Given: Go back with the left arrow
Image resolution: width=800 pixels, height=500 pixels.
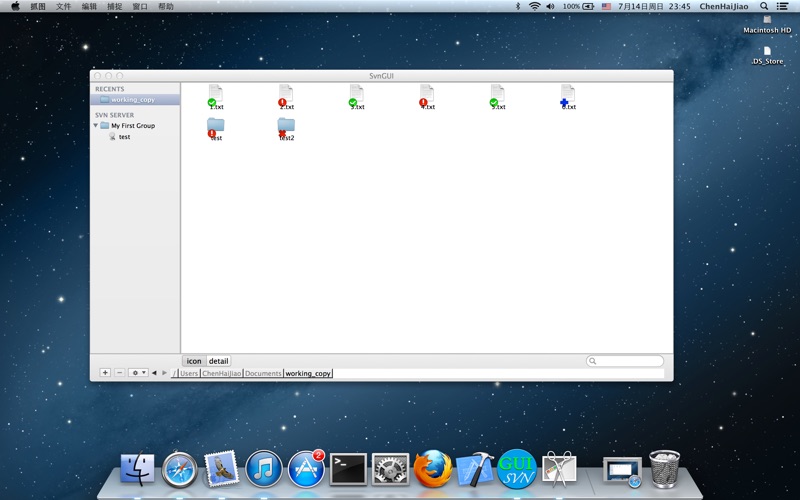Looking at the screenshot, I should (154, 373).
